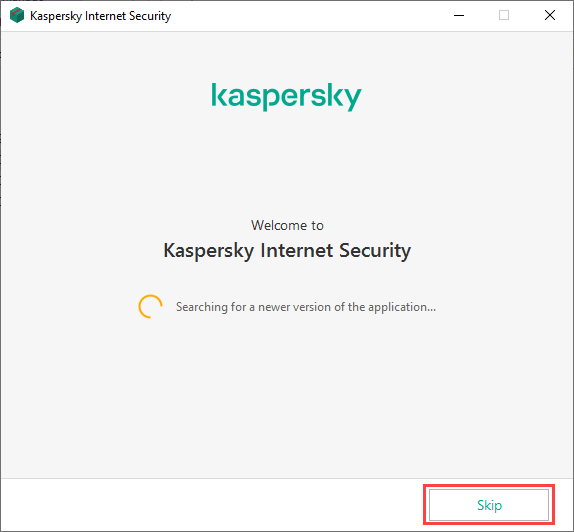Click the green kaspersky logo
The image size is (574, 532).
(286, 97)
